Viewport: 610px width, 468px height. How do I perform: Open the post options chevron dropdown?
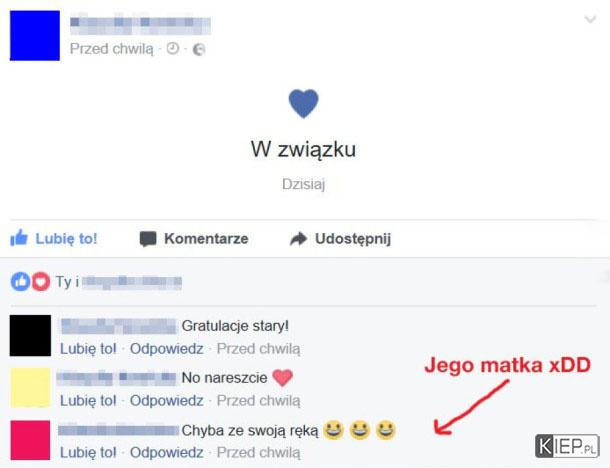pyautogui.click(x=590, y=19)
